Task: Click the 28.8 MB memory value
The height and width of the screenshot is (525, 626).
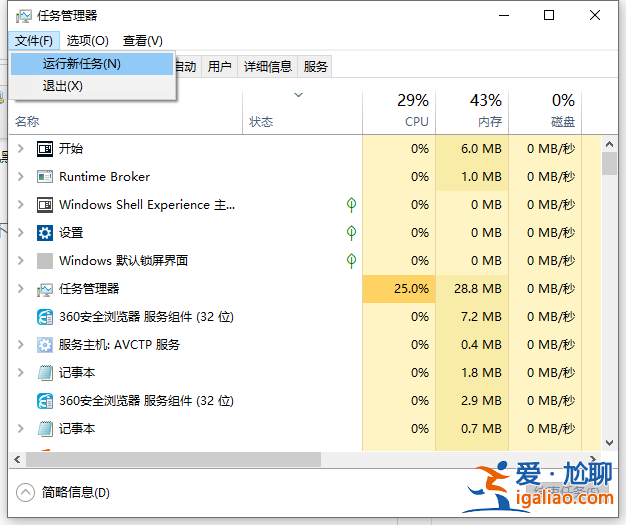Action: pos(477,289)
